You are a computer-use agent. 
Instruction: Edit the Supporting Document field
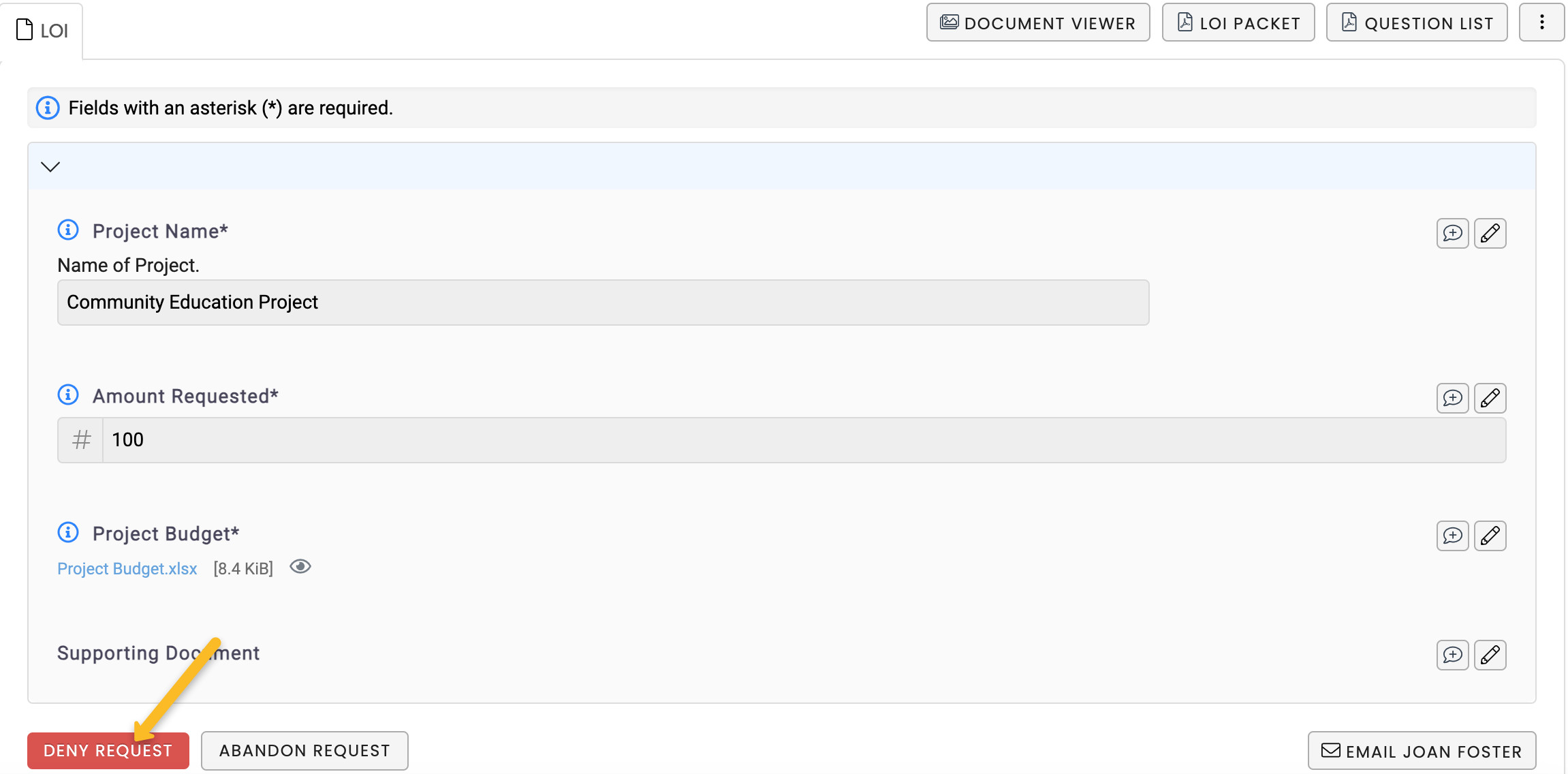1490,655
